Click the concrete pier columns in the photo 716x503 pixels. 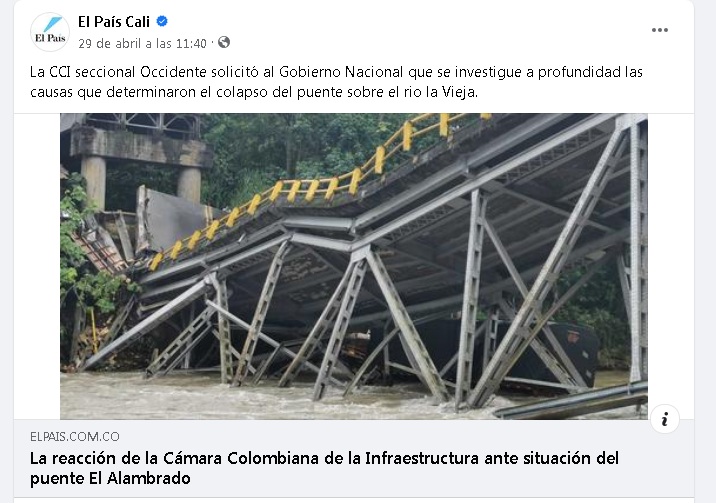tap(141, 182)
